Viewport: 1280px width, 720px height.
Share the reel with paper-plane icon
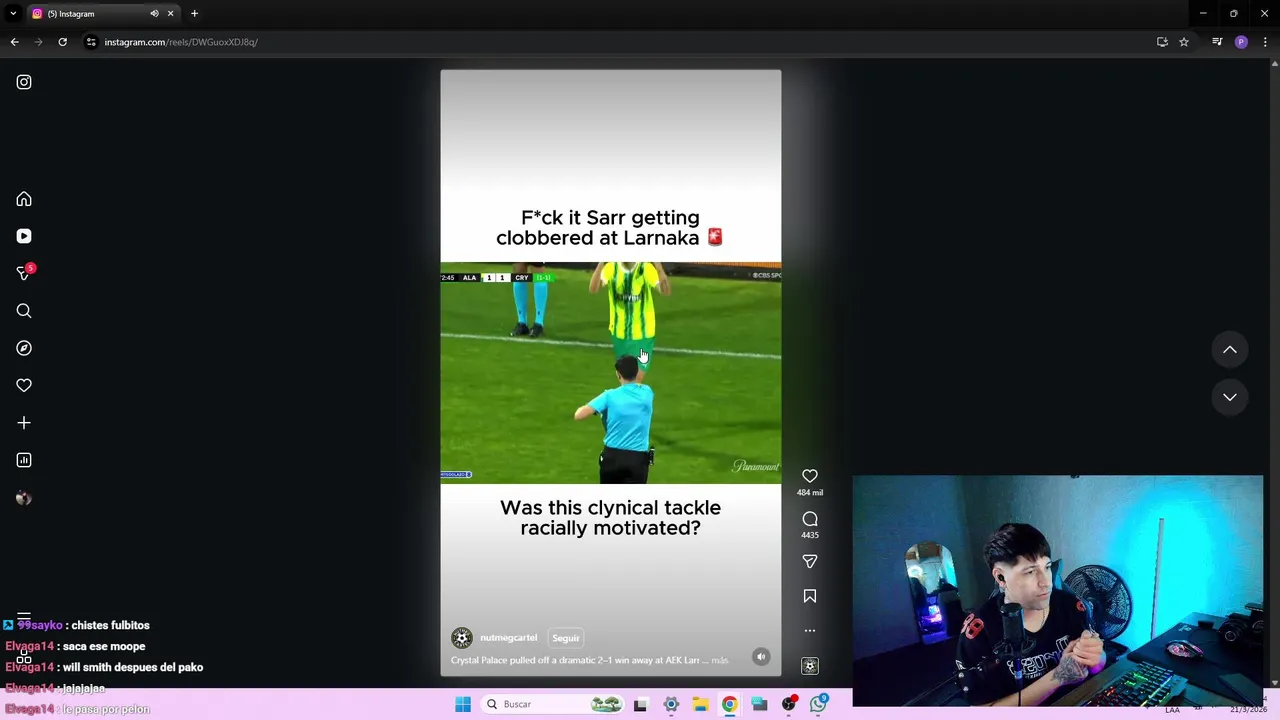coord(810,562)
